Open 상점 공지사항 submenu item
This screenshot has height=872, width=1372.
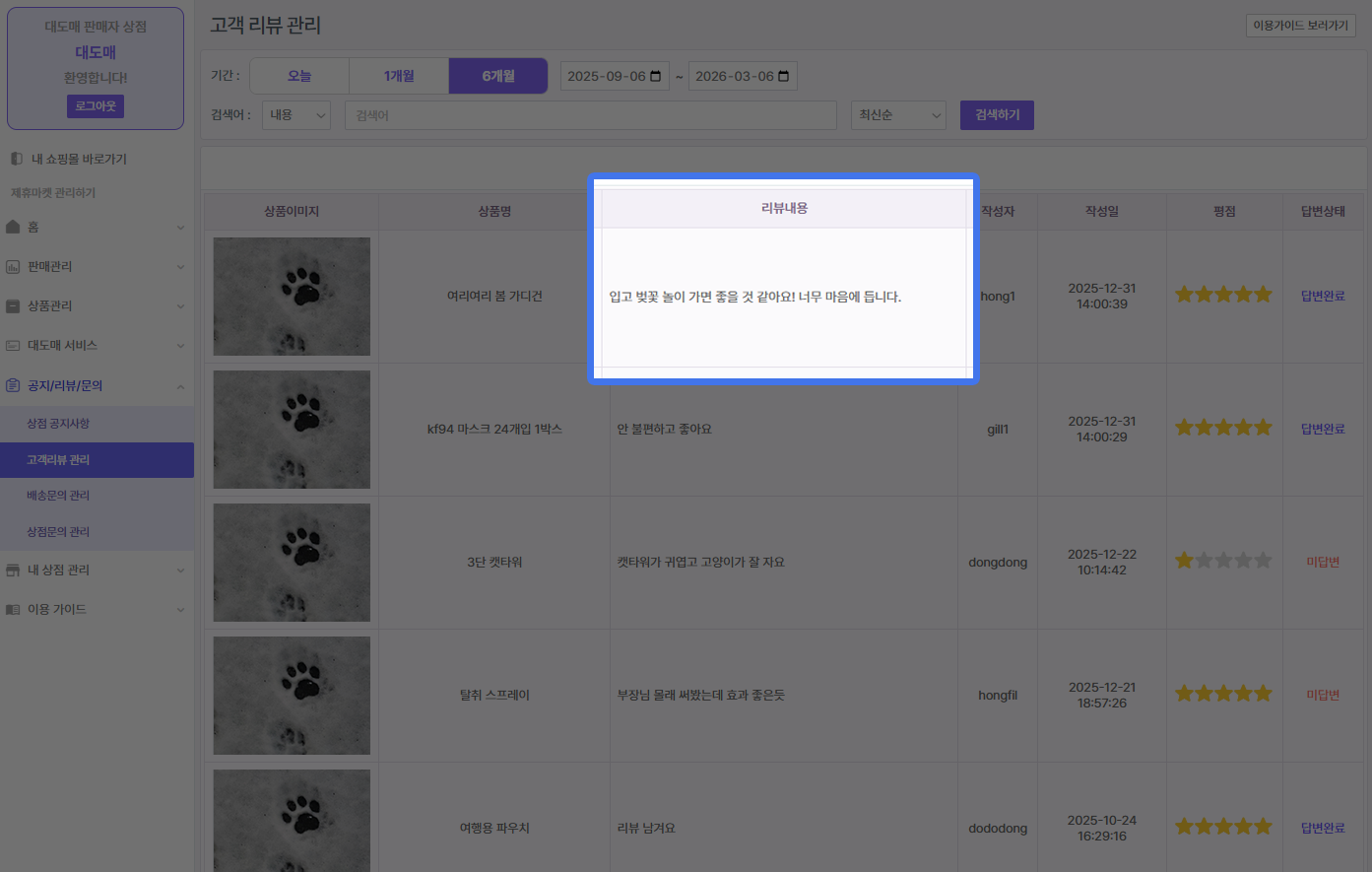click(58, 424)
